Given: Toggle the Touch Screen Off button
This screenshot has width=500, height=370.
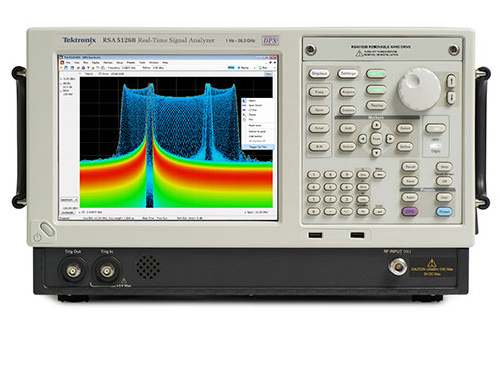Looking at the screenshot, I should [444, 181].
